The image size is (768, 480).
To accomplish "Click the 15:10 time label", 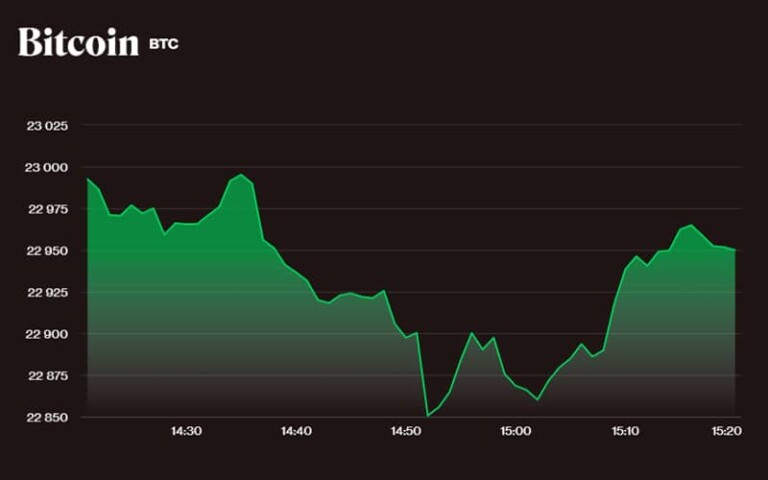I will click(625, 431).
